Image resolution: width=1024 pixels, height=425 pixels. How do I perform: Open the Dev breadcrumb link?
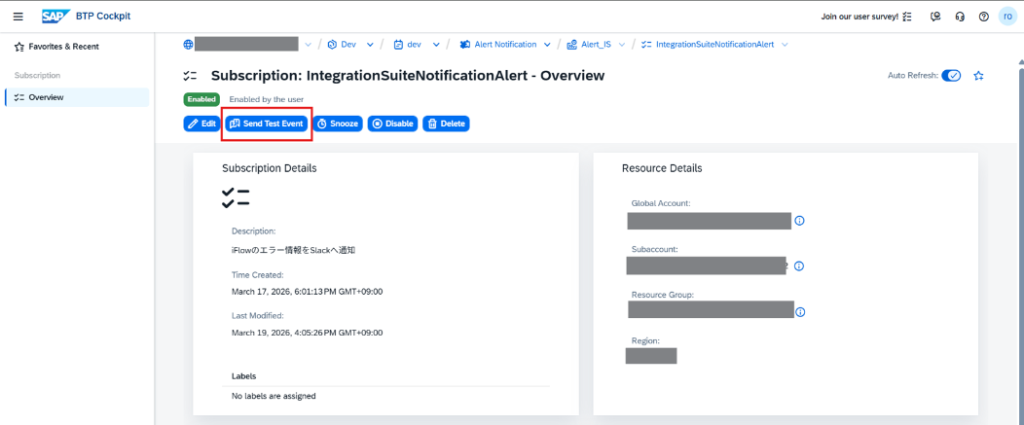pyautogui.click(x=349, y=45)
